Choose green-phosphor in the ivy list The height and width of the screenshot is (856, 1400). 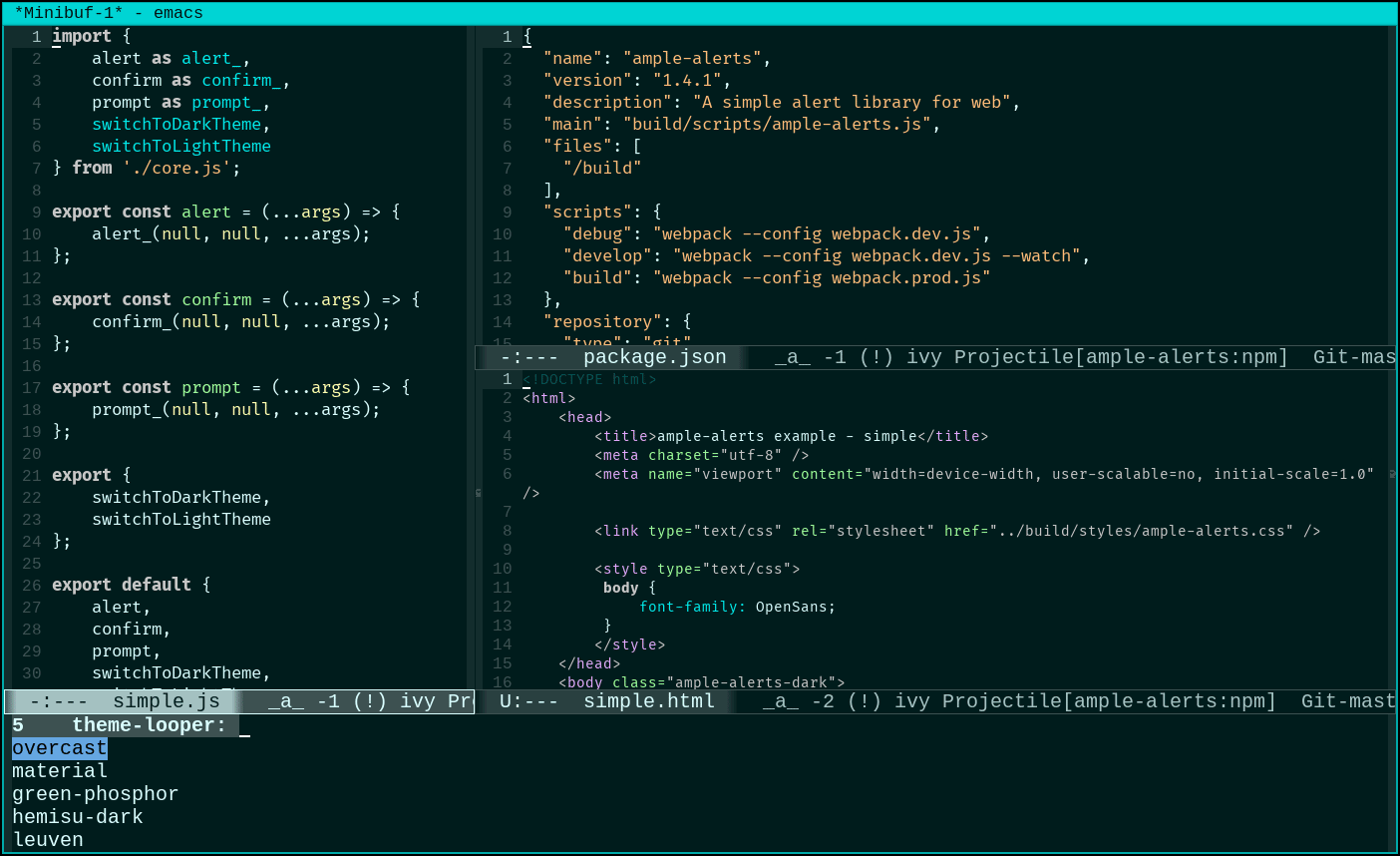(96, 794)
